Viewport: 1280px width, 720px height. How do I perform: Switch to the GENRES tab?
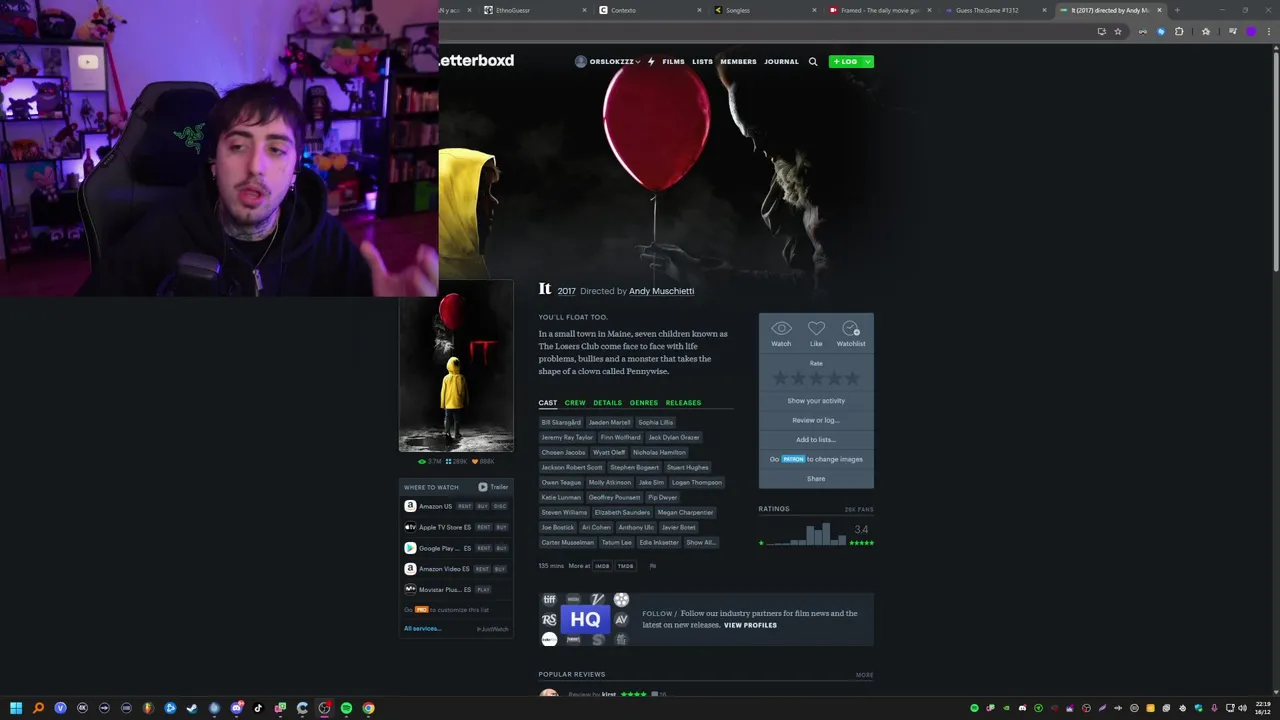pyautogui.click(x=644, y=403)
